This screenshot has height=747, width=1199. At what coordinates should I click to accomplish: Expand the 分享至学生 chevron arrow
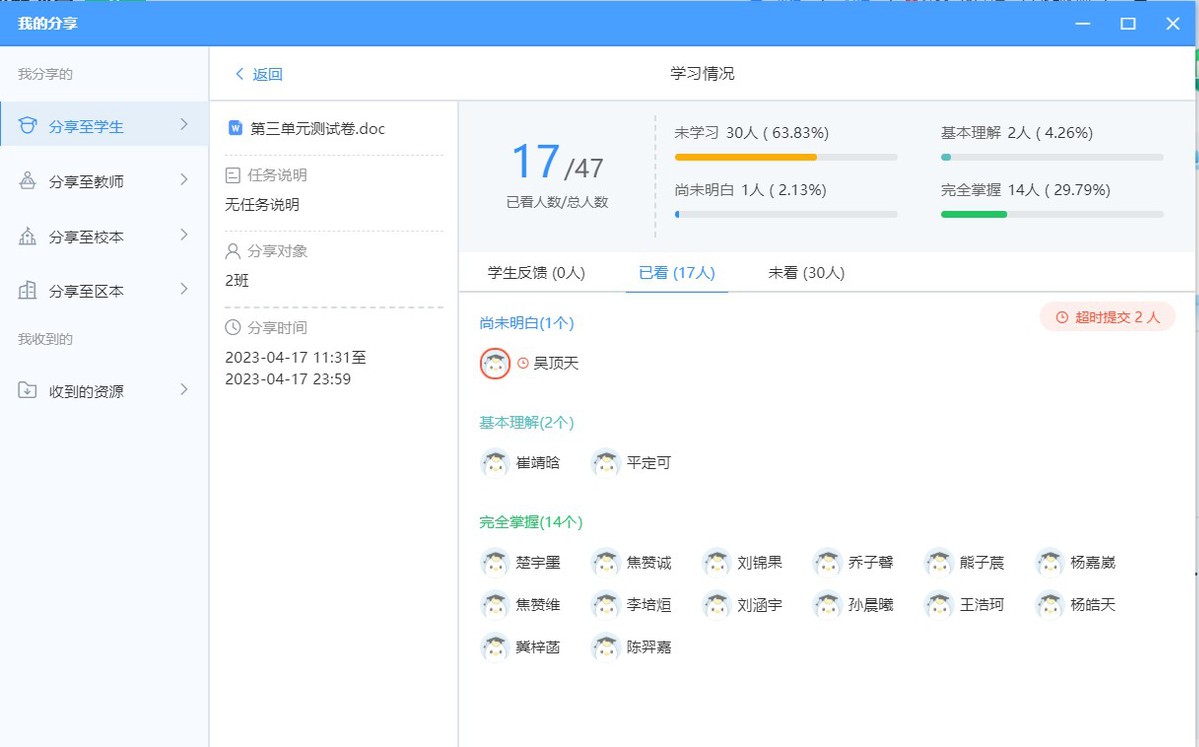[184, 125]
